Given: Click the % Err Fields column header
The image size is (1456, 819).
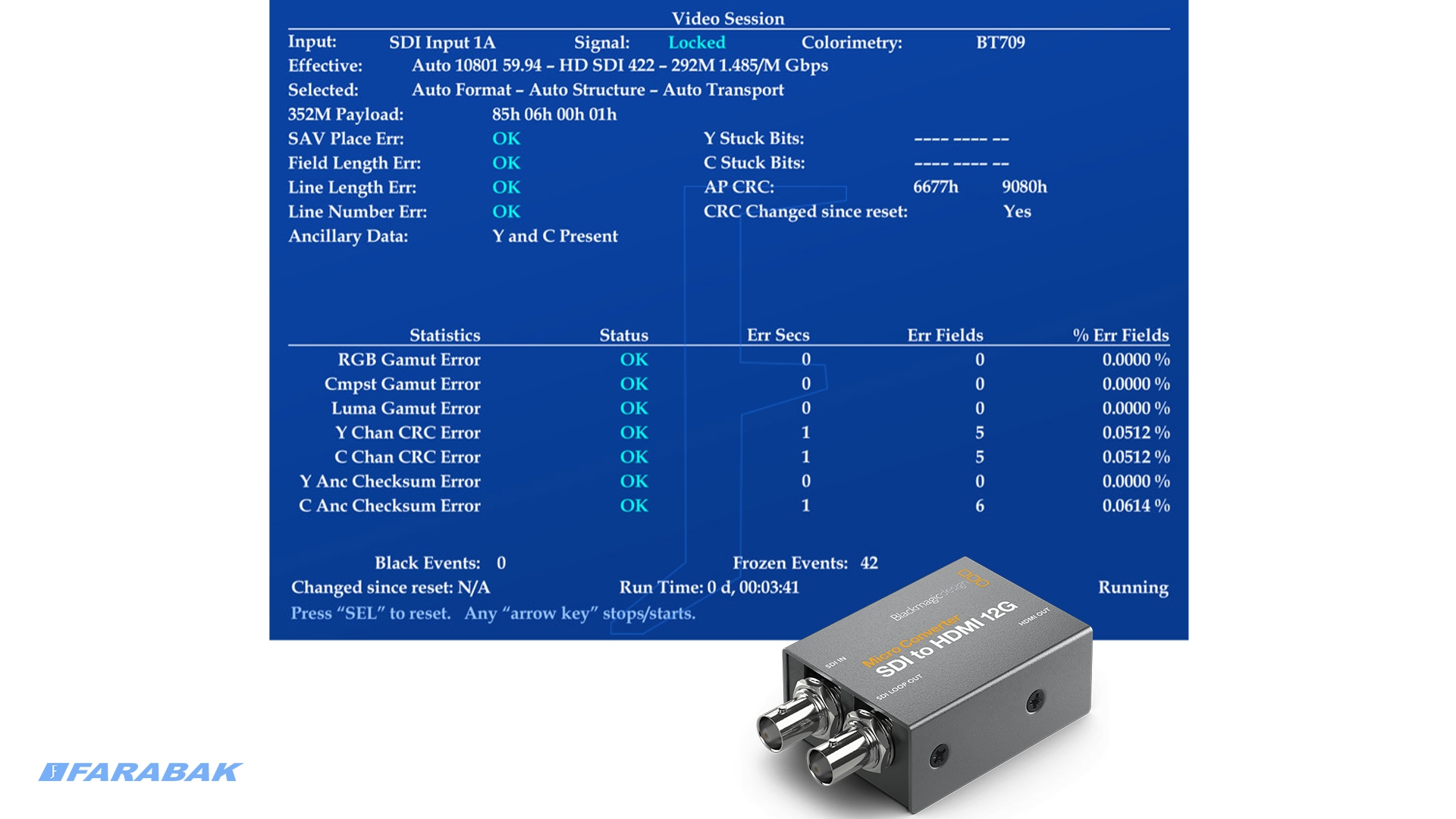Looking at the screenshot, I should [1120, 335].
